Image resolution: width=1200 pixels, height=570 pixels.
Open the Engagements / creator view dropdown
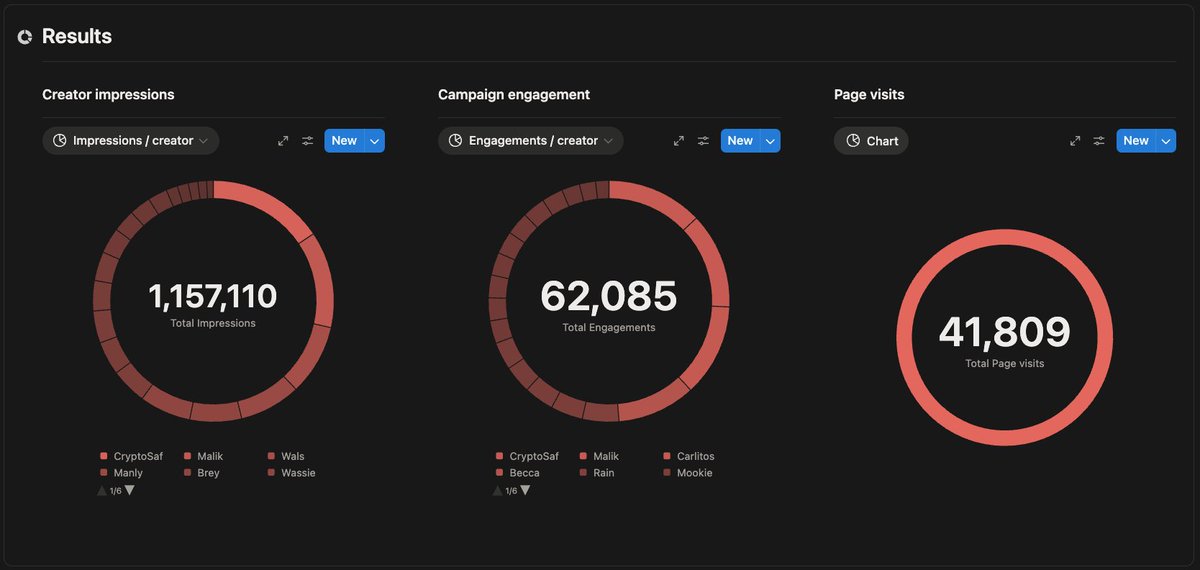click(x=531, y=141)
